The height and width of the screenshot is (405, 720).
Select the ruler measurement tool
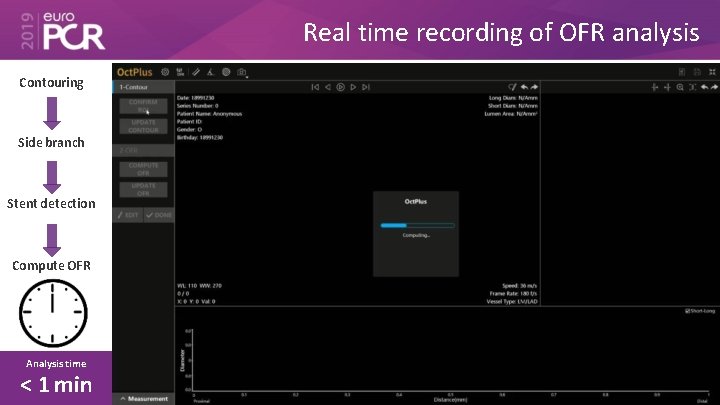[x=196, y=72]
